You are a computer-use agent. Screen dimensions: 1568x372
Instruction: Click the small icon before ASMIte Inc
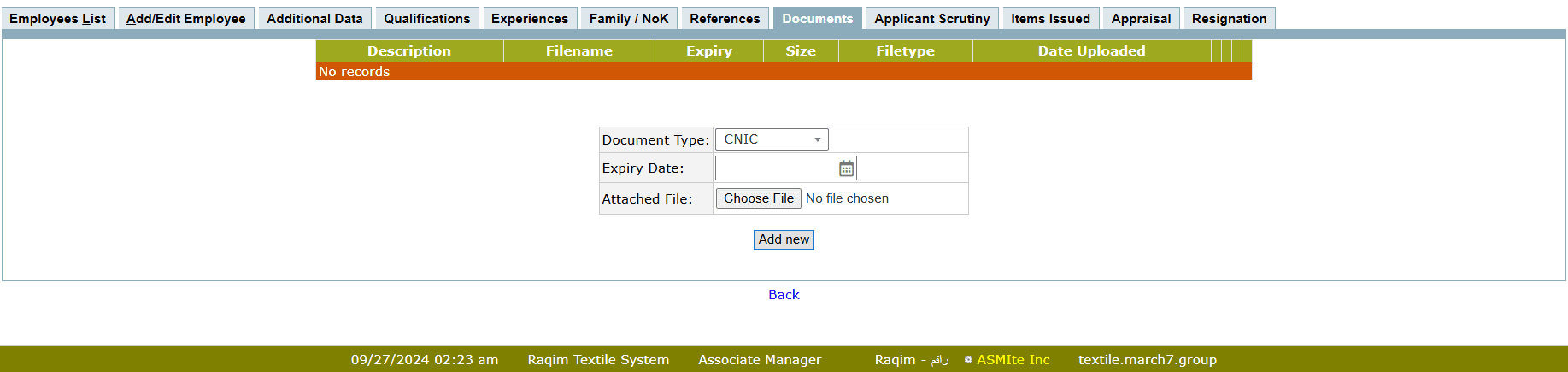point(968,360)
